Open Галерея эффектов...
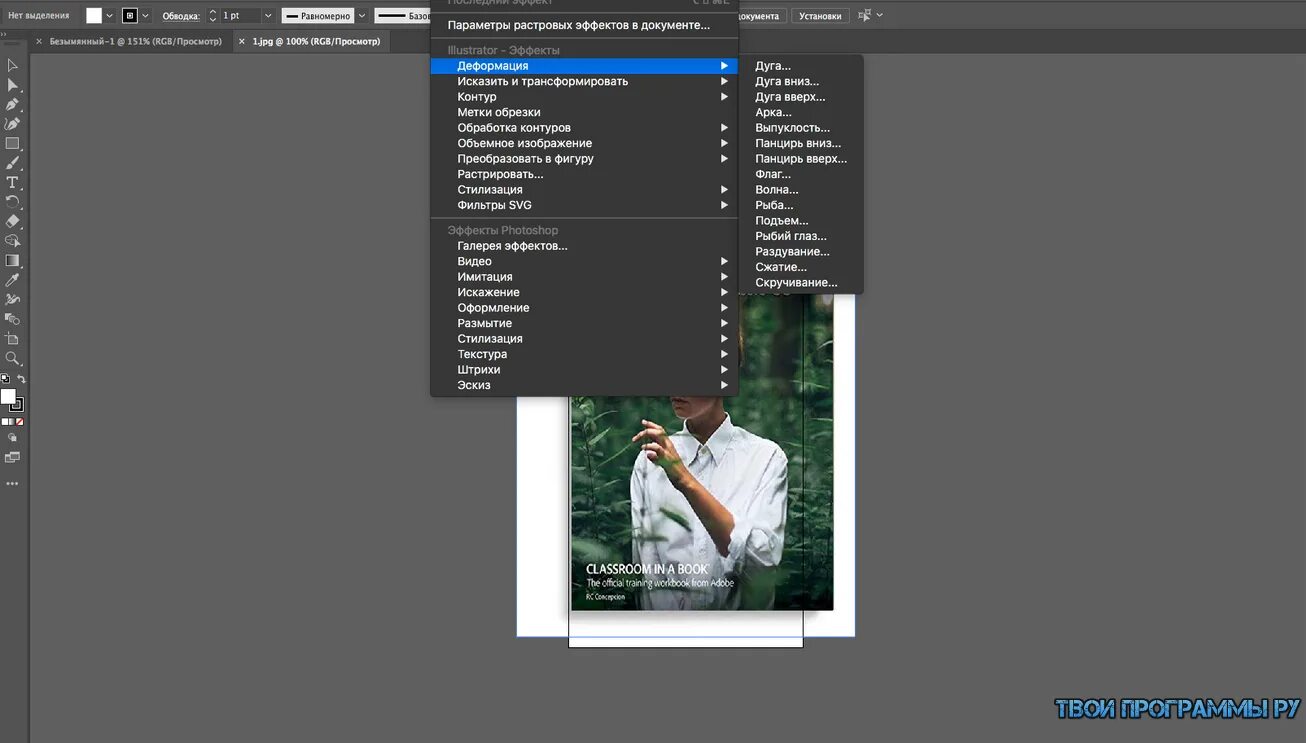Image resolution: width=1306 pixels, height=743 pixels. point(584,246)
